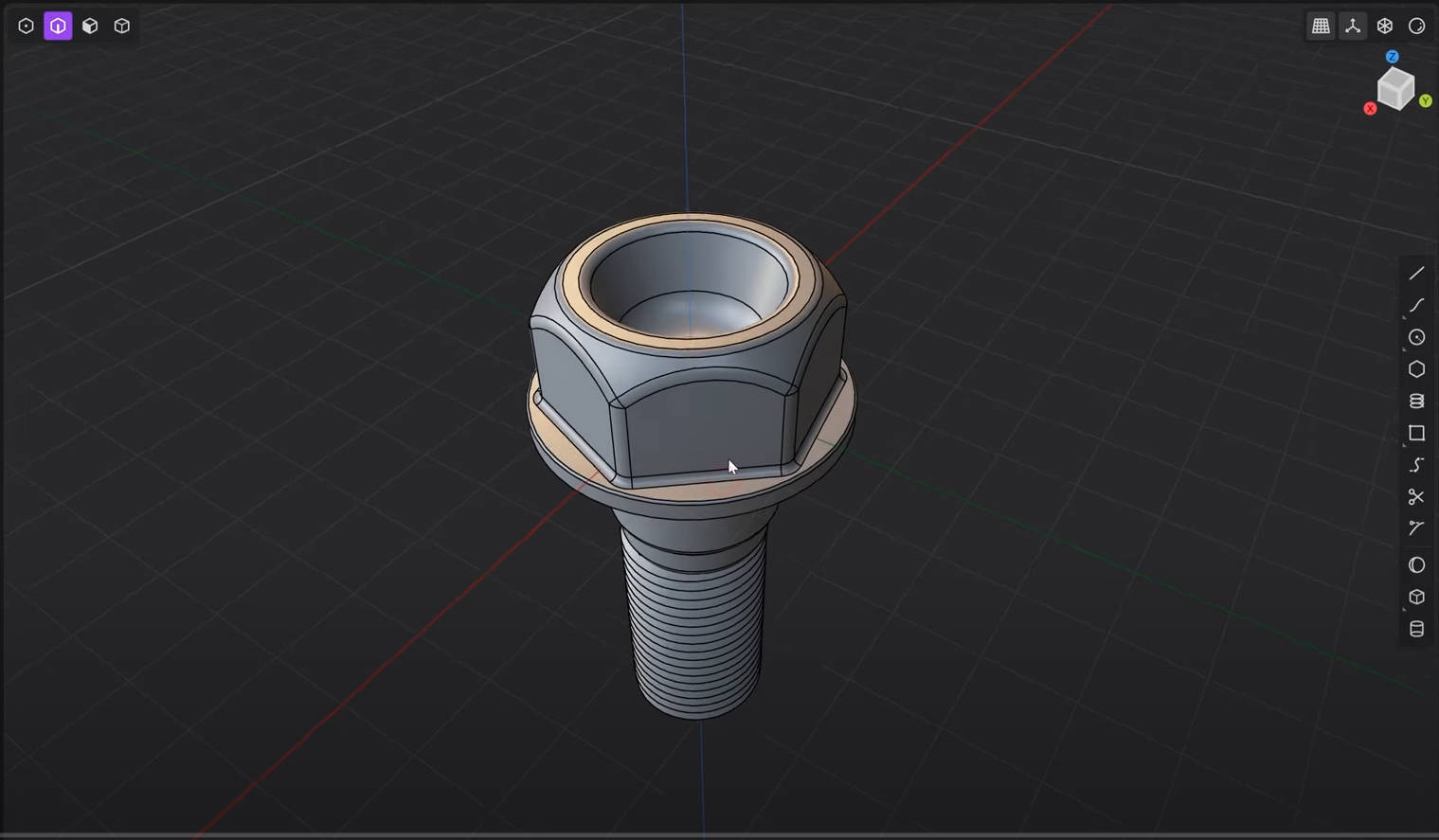Select the S-shaped bridge curve tool
Screen dimensions: 1439x840
(x=1416, y=465)
